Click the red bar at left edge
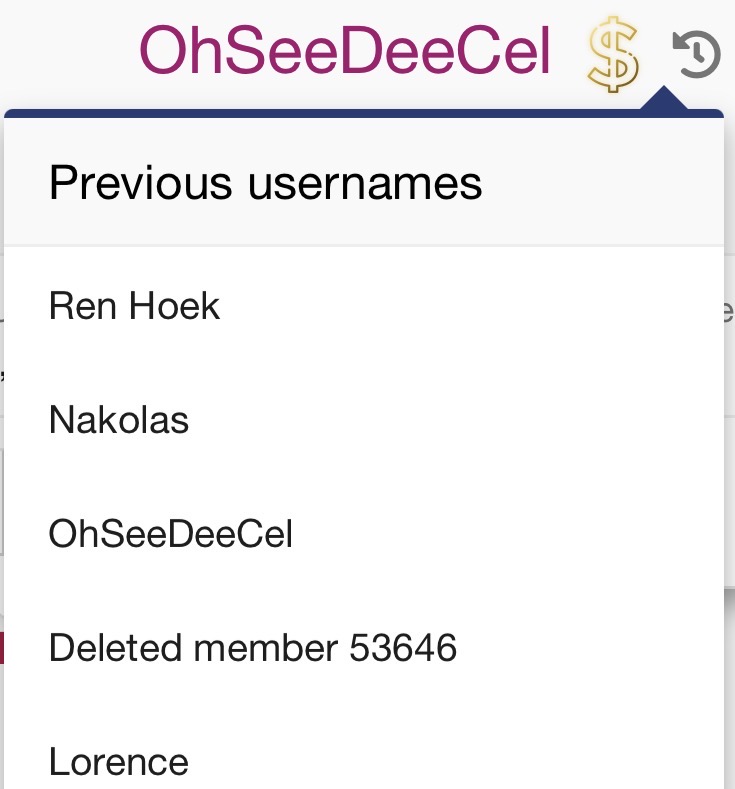Image resolution: width=735 pixels, height=789 pixels. click(2, 648)
